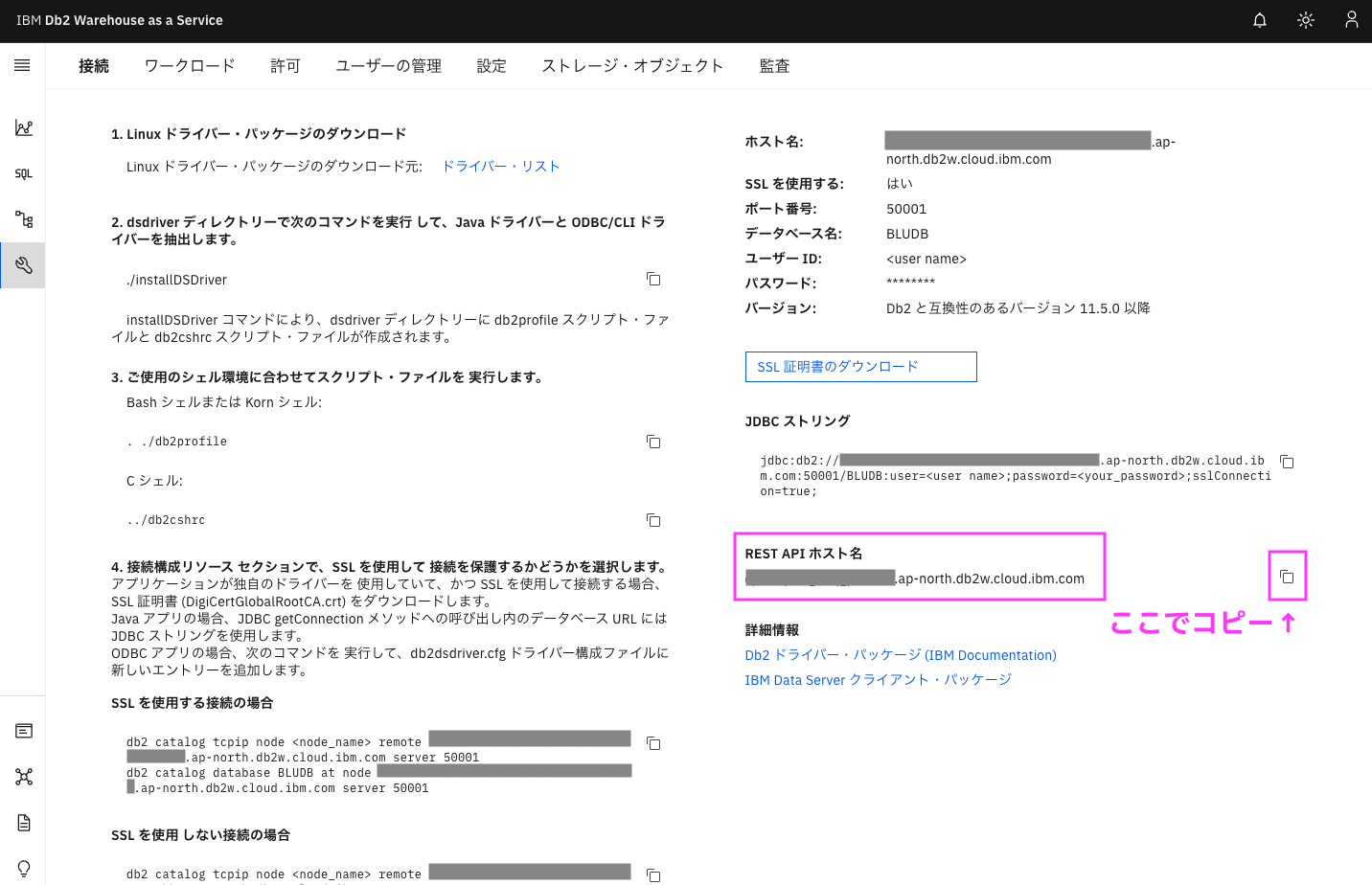Click the . ./db2profile command text
Screen dimensions: 1372x885
[x=176, y=442]
